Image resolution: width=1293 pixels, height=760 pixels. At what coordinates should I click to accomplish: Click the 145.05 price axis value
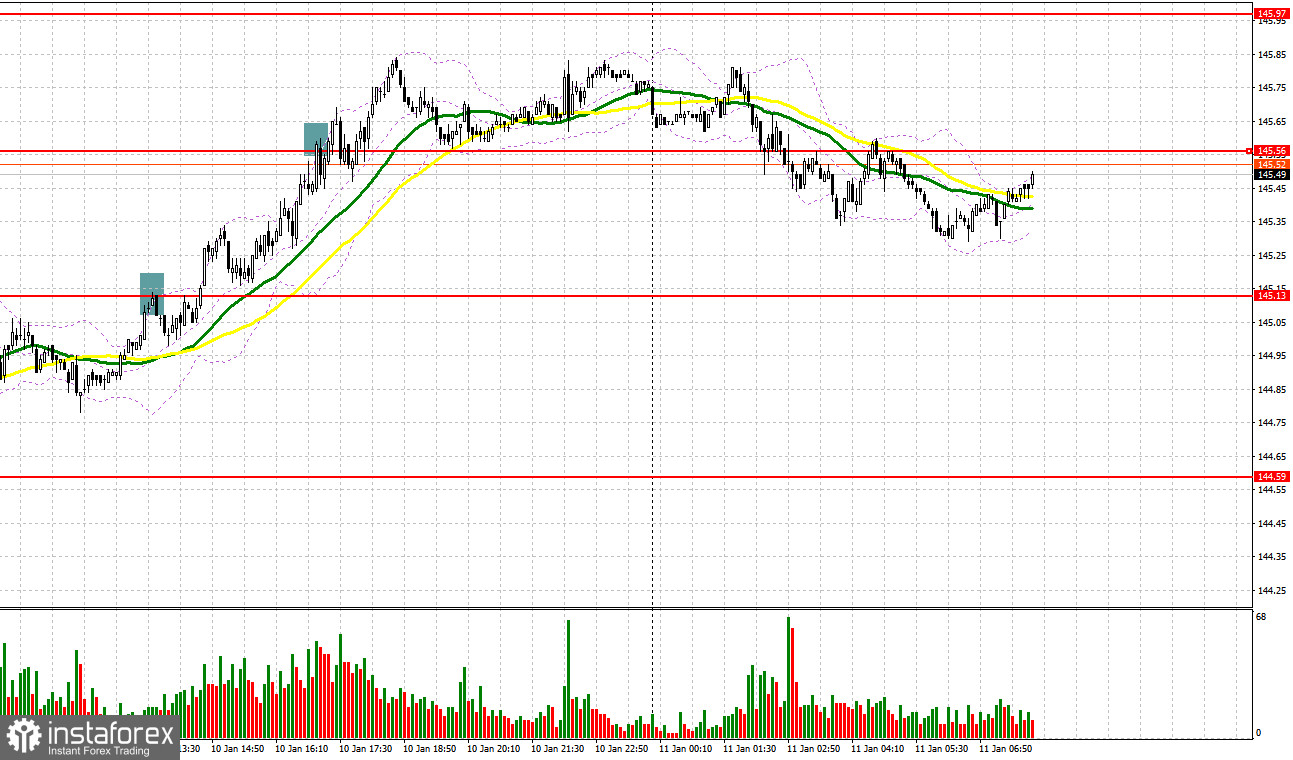point(1271,322)
